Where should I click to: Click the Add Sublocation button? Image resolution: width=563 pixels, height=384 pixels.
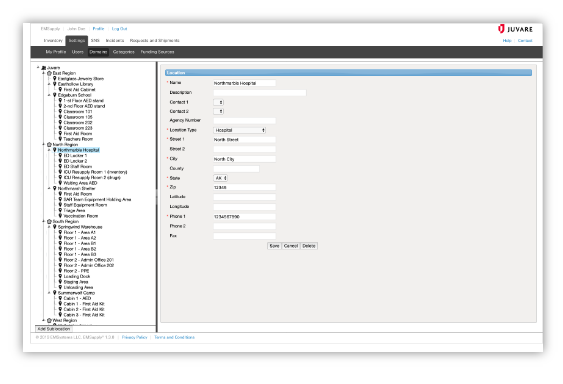54,329
